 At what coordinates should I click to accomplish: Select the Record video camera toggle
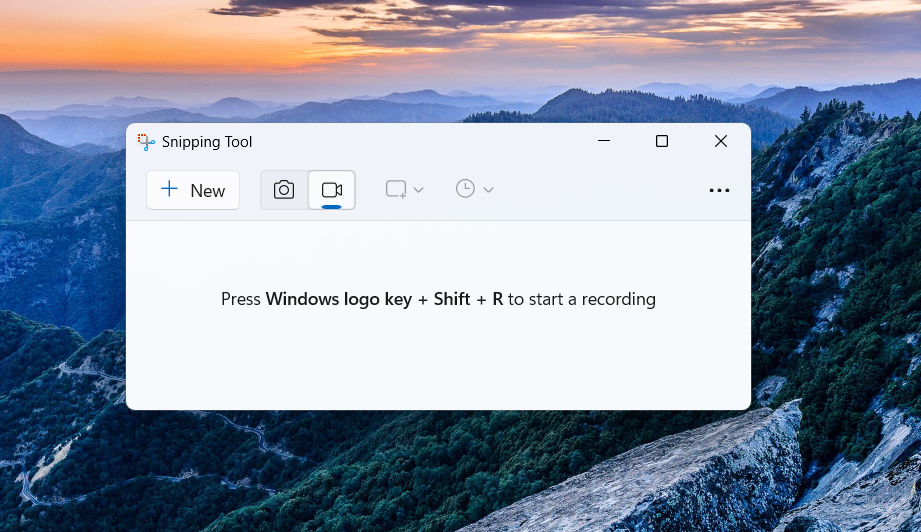pyautogui.click(x=332, y=190)
